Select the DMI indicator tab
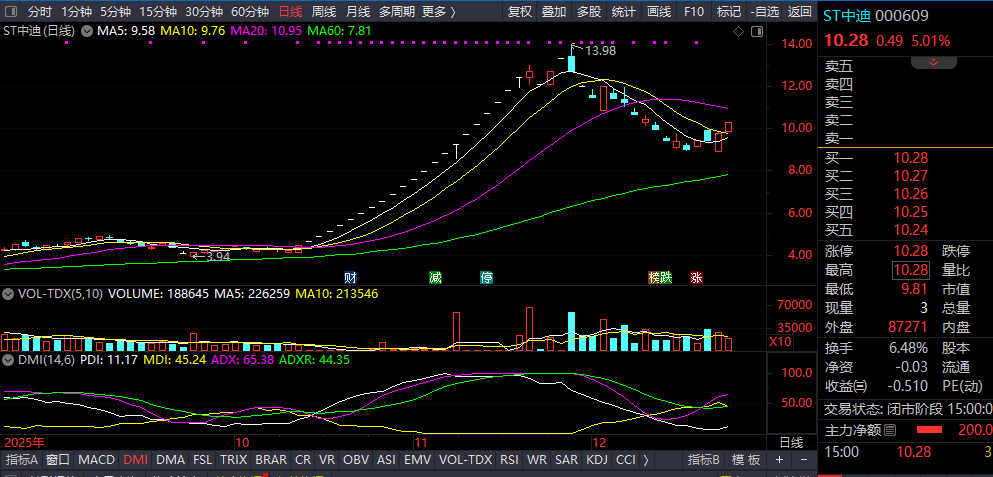The height and width of the screenshot is (477, 993). (x=135, y=459)
